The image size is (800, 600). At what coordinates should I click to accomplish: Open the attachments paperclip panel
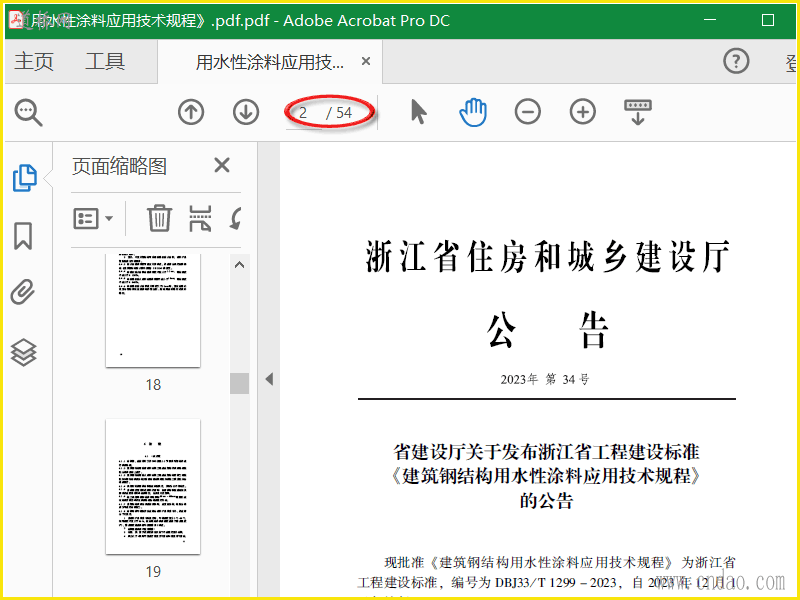tap(23, 292)
